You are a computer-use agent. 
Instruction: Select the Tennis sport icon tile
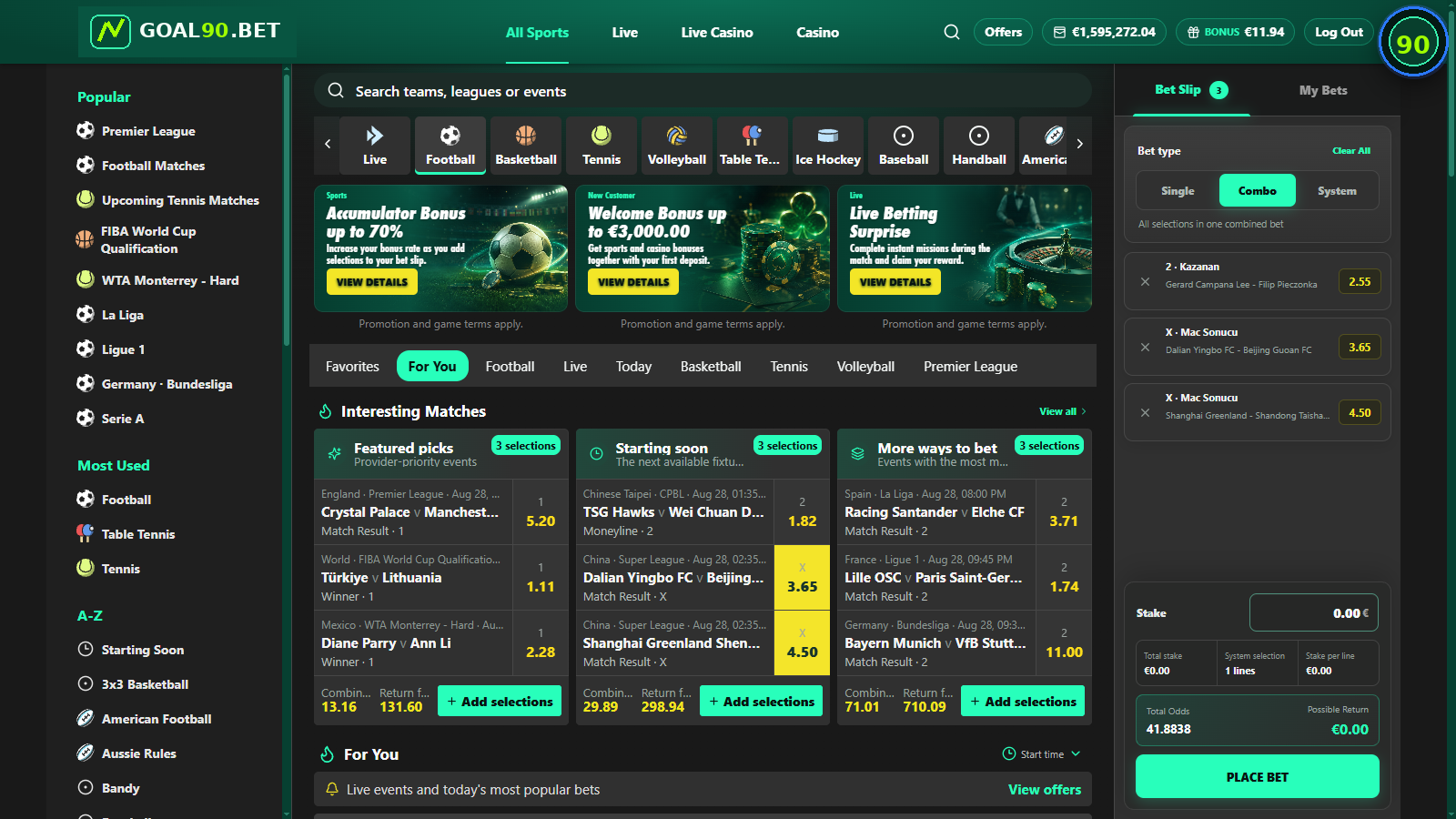(x=602, y=145)
